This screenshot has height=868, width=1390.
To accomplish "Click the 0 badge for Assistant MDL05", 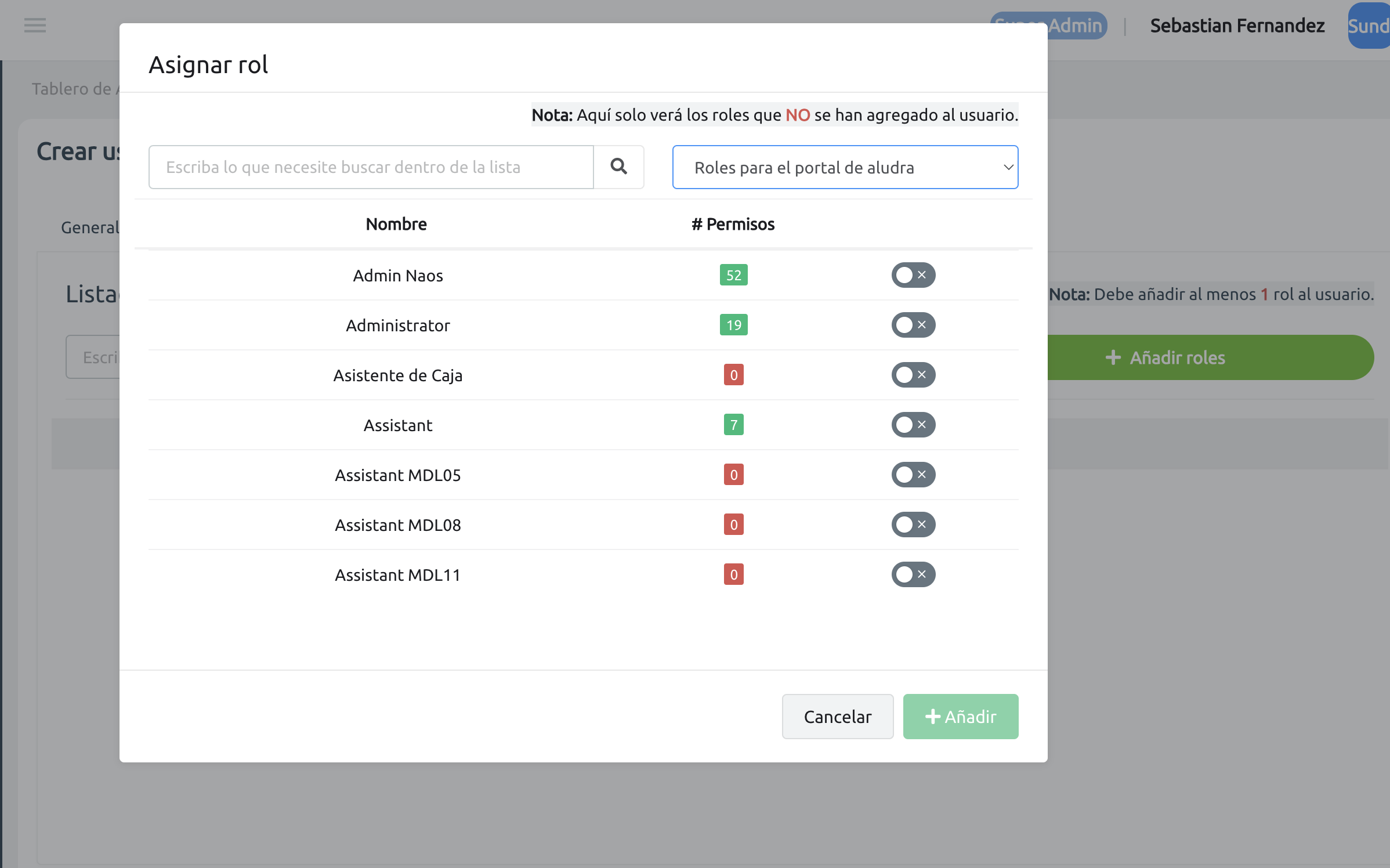I will (x=733, y=475).
